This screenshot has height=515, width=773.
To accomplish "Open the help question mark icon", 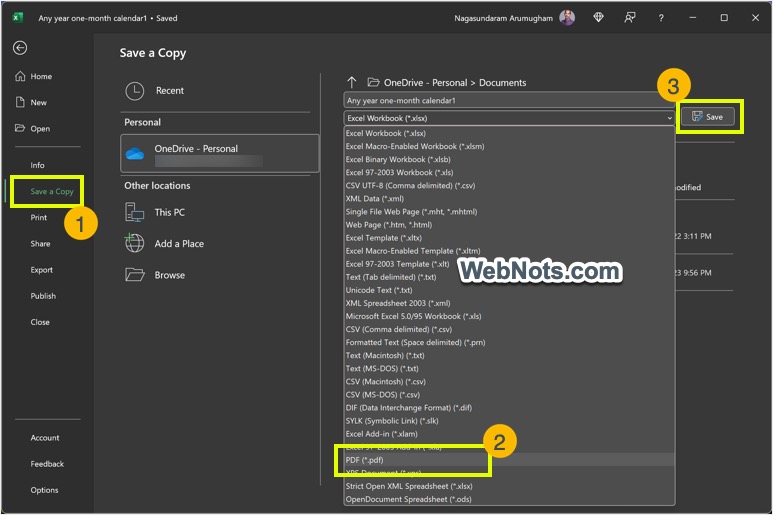I will [661, 18].
